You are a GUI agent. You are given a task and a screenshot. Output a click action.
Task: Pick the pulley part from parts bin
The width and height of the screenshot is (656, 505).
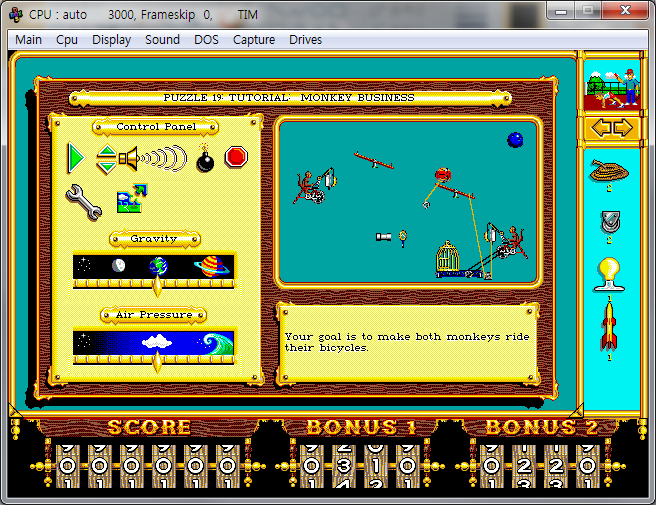tap(610, 222)
